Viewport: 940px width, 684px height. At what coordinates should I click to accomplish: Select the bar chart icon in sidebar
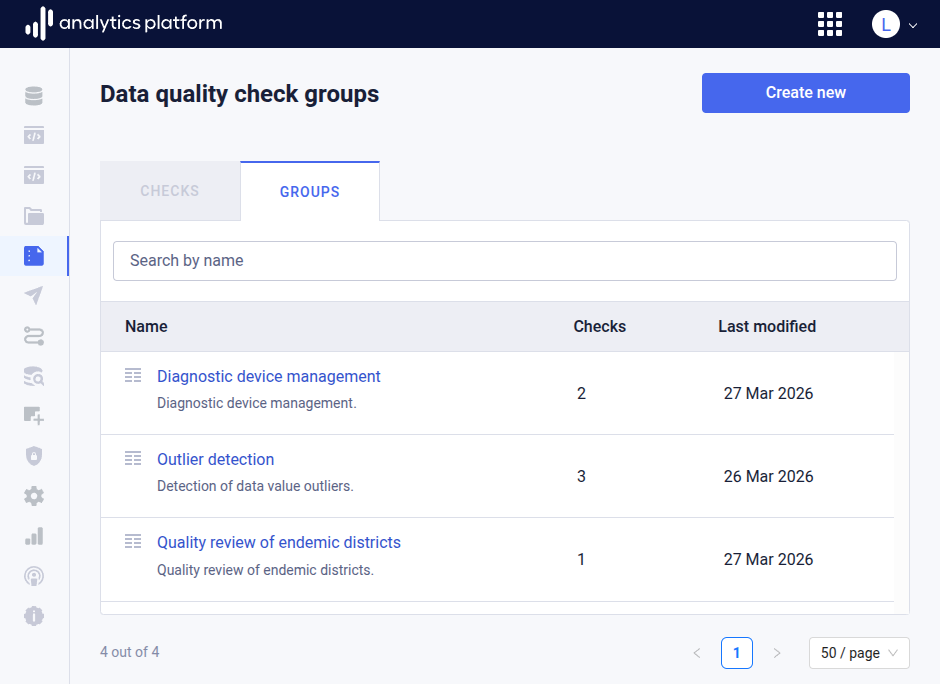click(33, 535)
